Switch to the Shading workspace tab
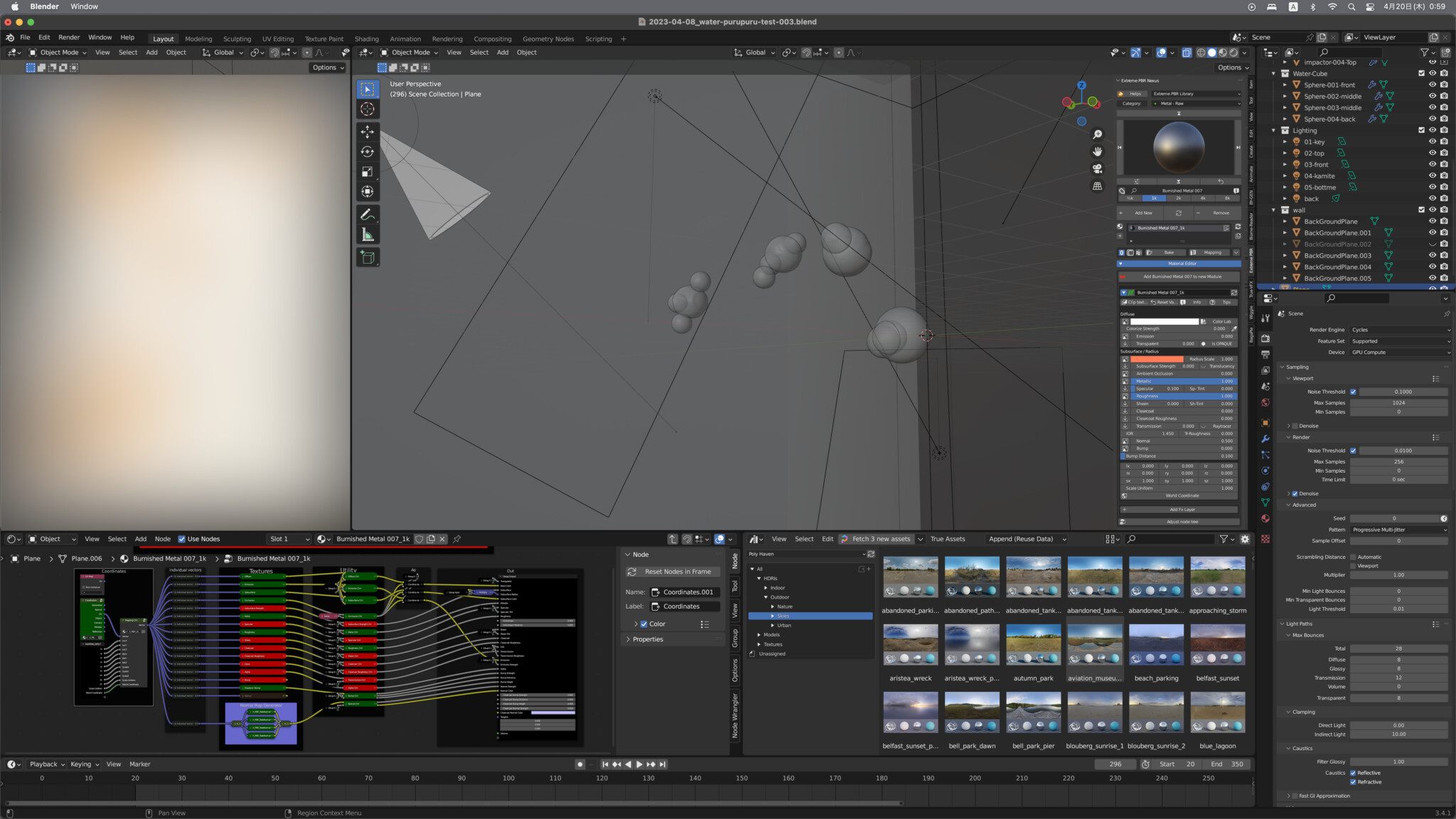This screenshot has width=1456, height=819. [x=367, y=39]
